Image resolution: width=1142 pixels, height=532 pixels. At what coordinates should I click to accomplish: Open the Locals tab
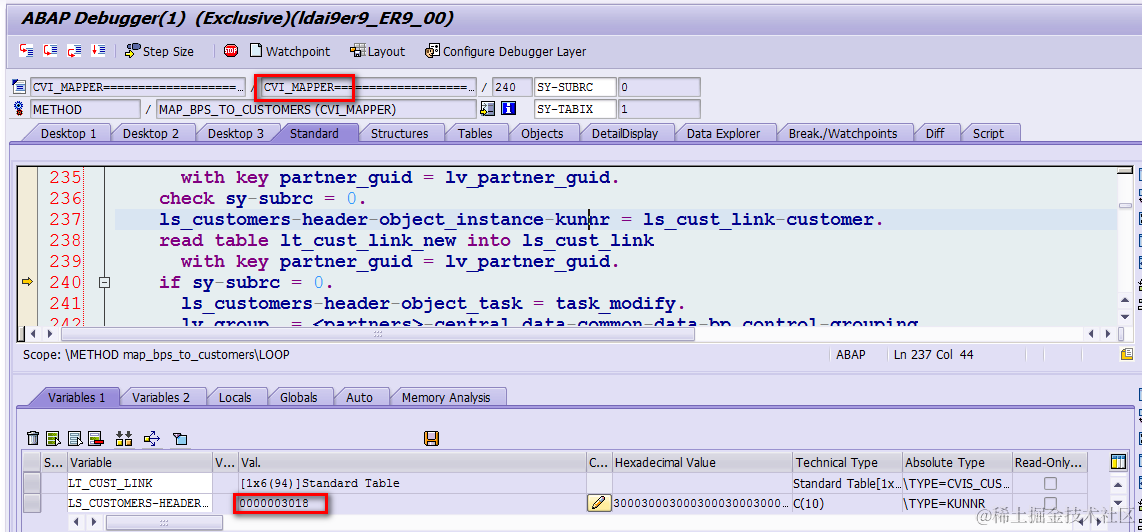tap(235, 398)
